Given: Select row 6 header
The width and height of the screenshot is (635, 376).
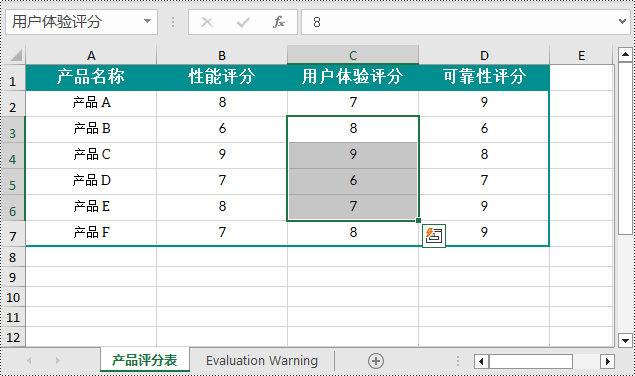Looking at the screenshot, I should click(13, 207).
